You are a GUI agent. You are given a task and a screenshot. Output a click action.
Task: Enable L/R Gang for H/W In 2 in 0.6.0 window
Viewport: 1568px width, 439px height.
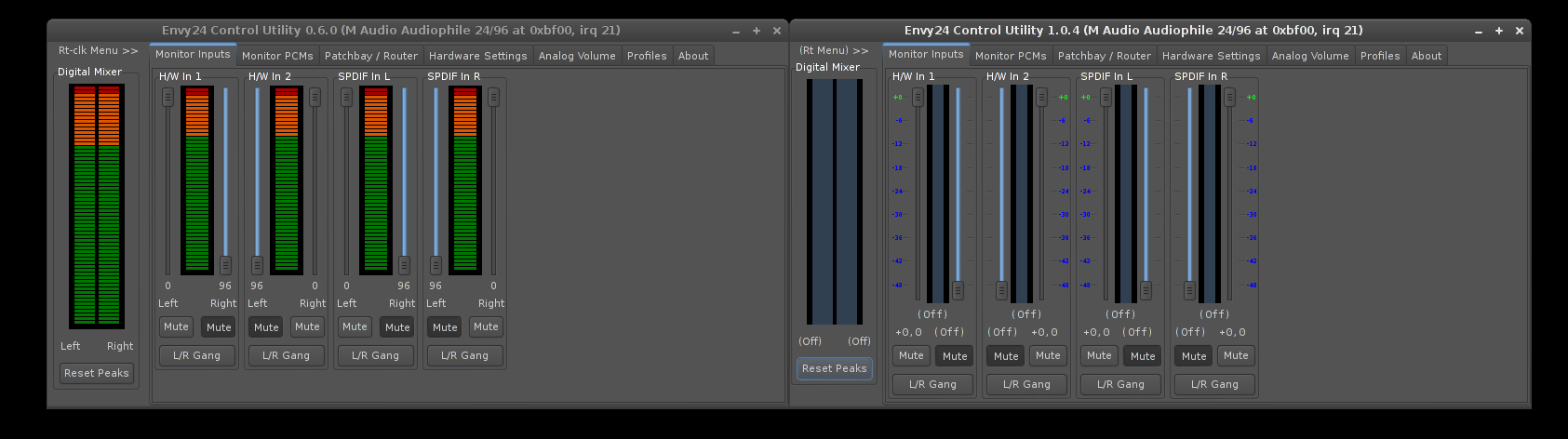point(287,355)
